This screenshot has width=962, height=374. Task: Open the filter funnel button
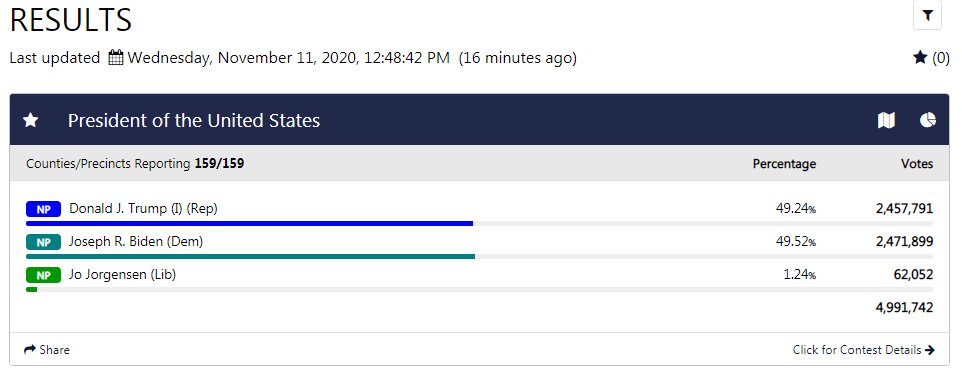coord(927,15)
